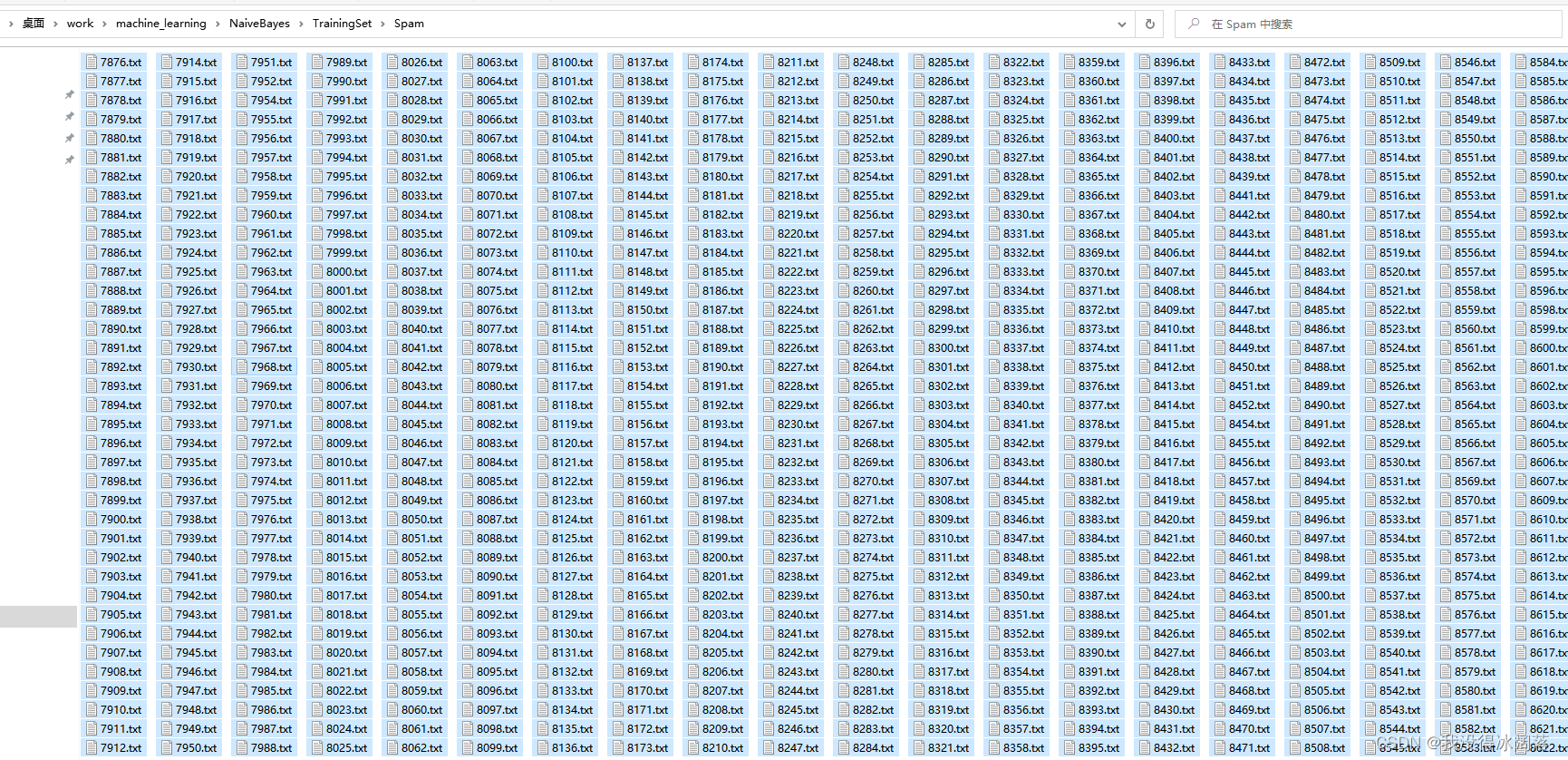Select the file icon of 8396.txt
This screenshot has height=760, width=1568.
[1145, 63]
